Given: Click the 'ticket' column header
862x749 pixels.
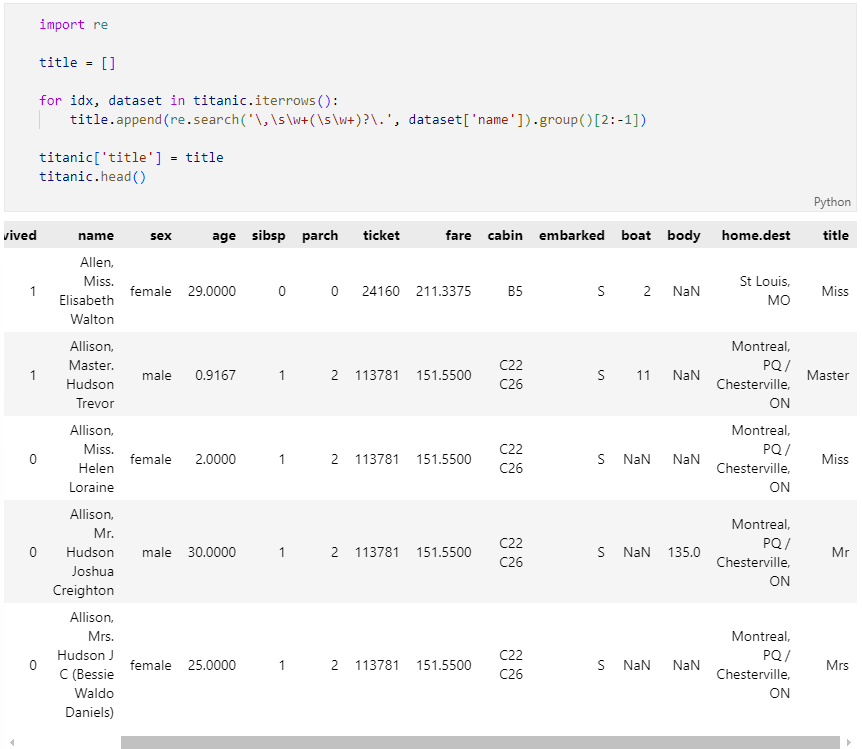Looking at the screenshot, I should 381,236.
